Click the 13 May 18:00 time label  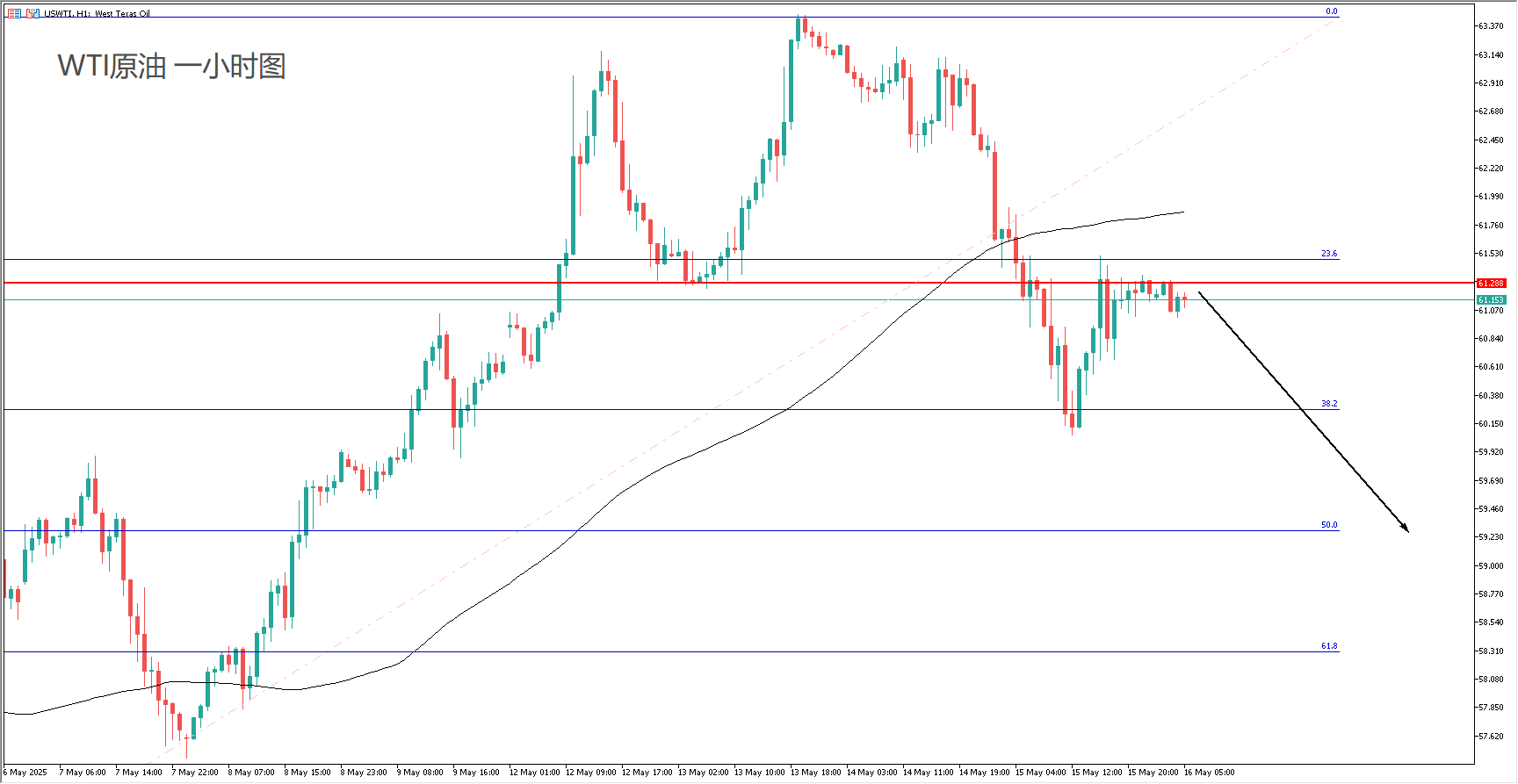(x=815, y=773)
